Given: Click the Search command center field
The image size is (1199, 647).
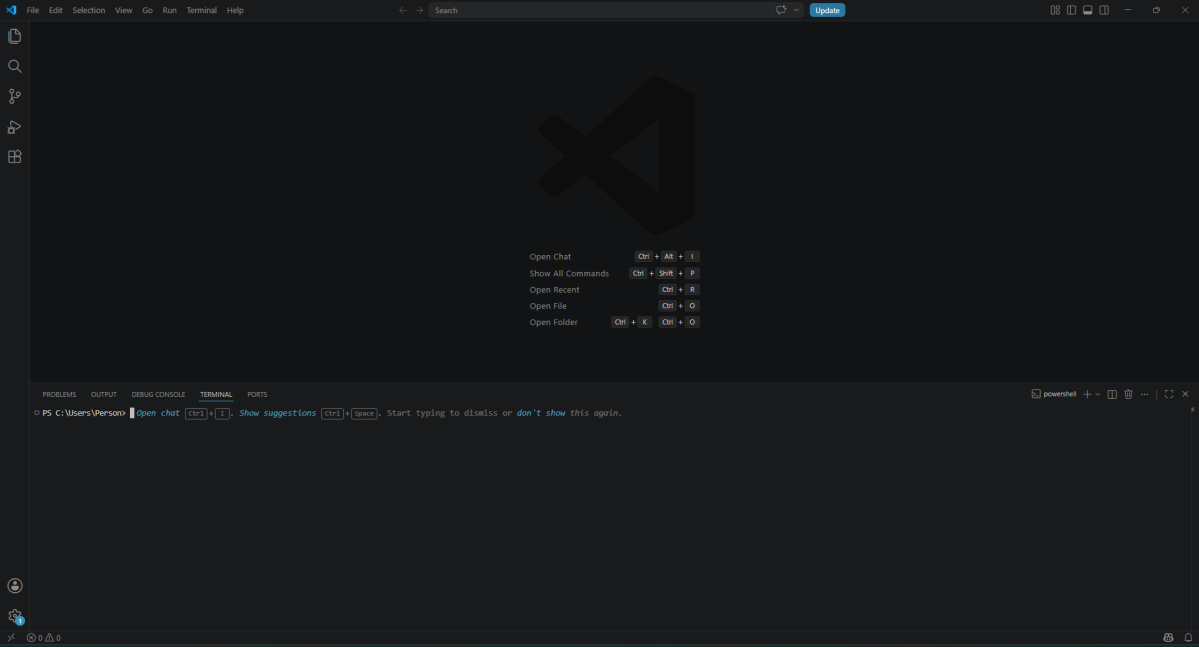Looking at the screenshot, I should tap(600, 10).
